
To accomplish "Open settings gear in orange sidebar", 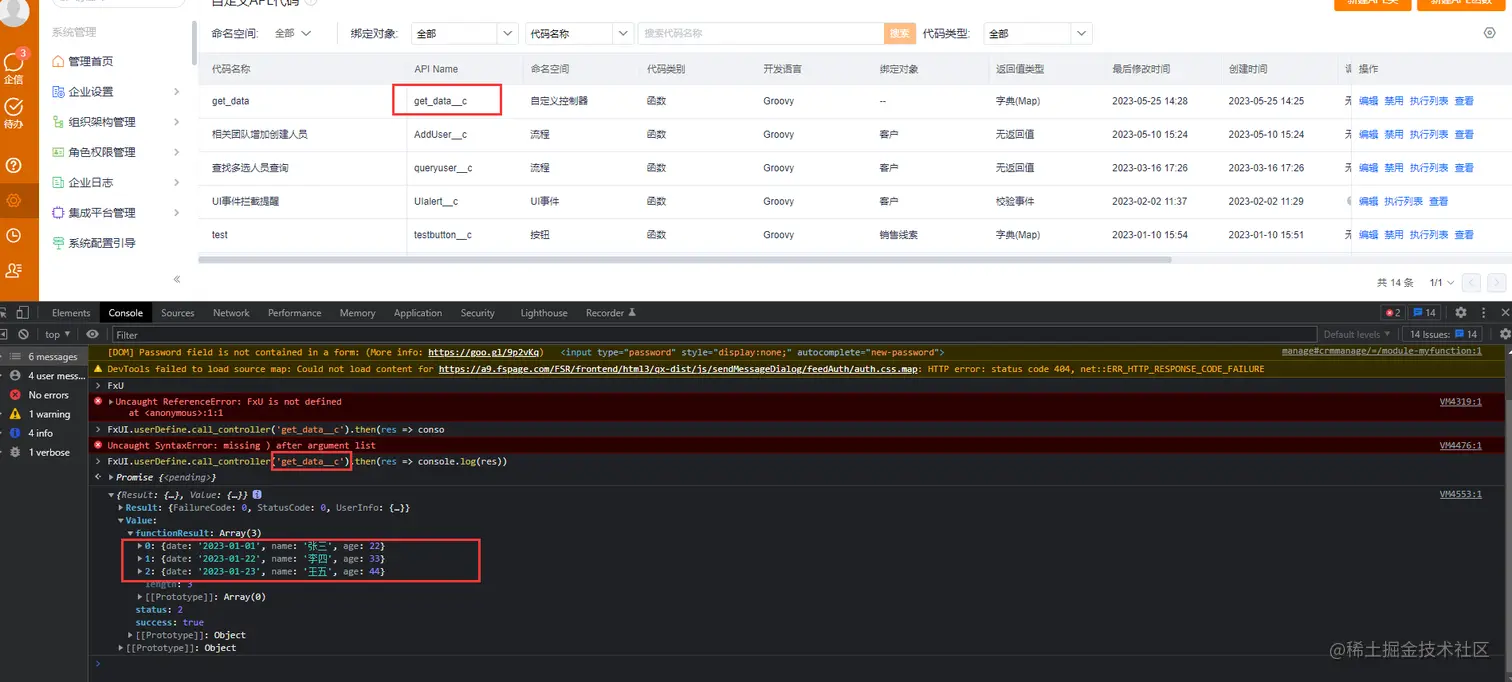I will [x=14, y=200].
